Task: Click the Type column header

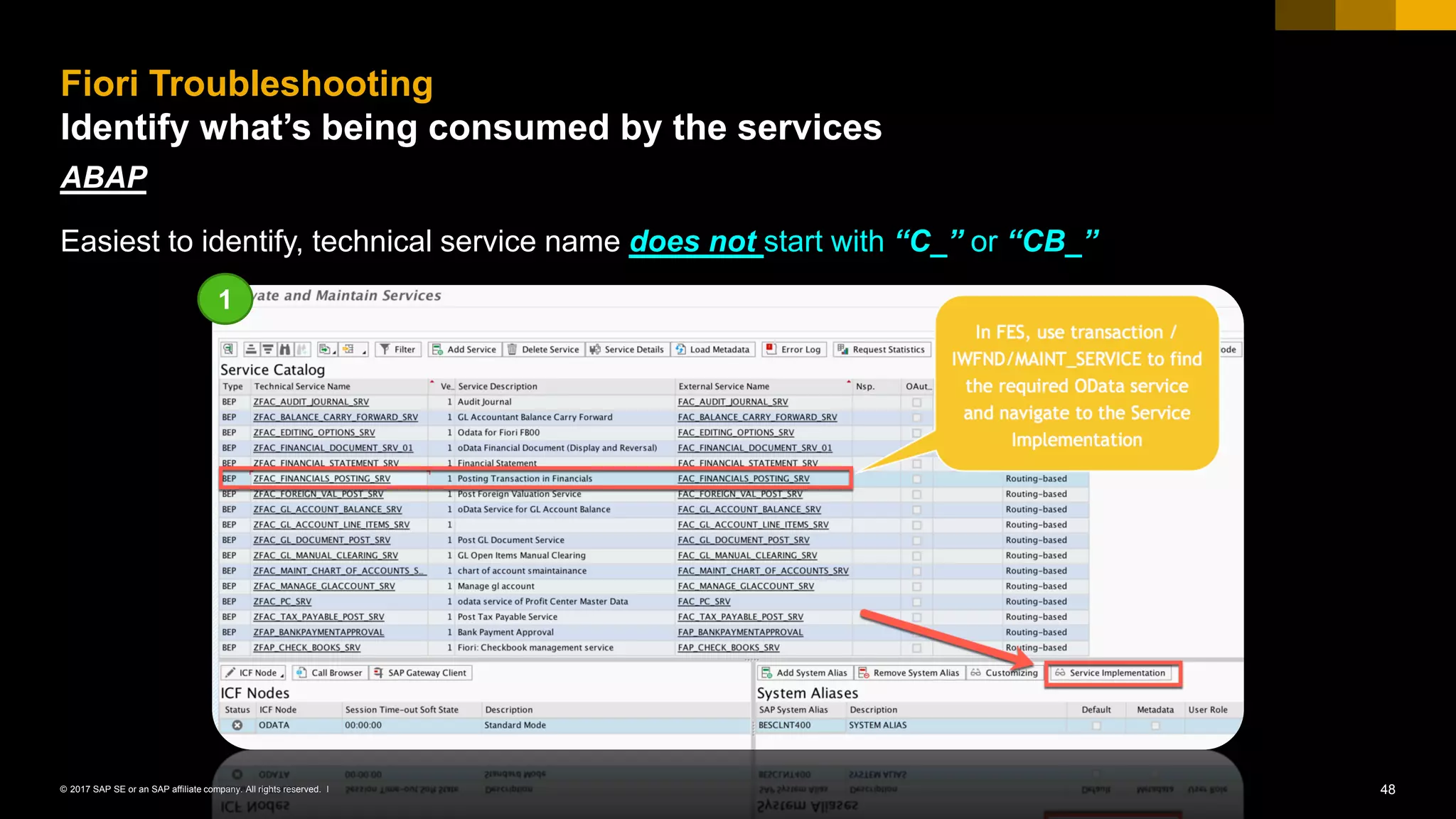Action: pos(234,386)
